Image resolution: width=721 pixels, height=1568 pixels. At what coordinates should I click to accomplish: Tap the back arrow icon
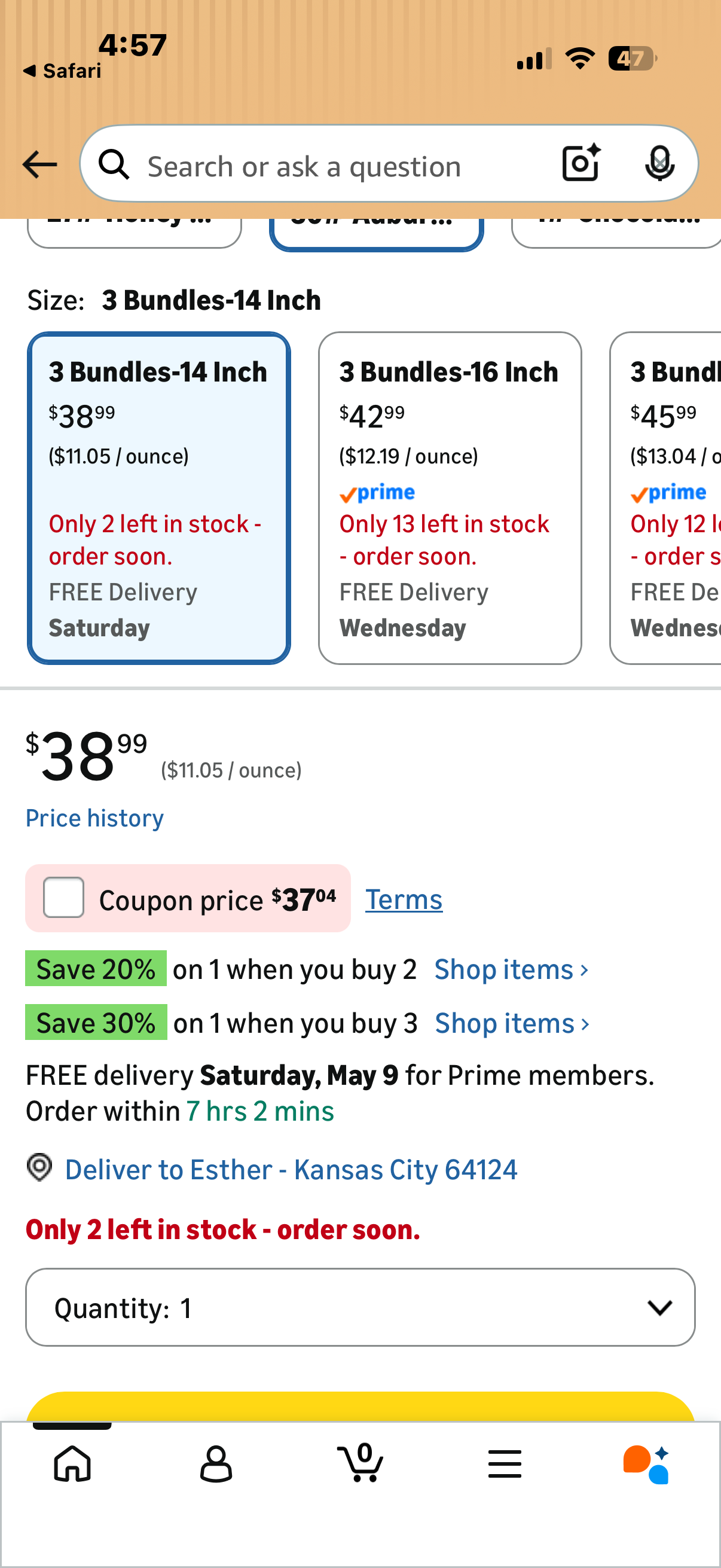39,165
